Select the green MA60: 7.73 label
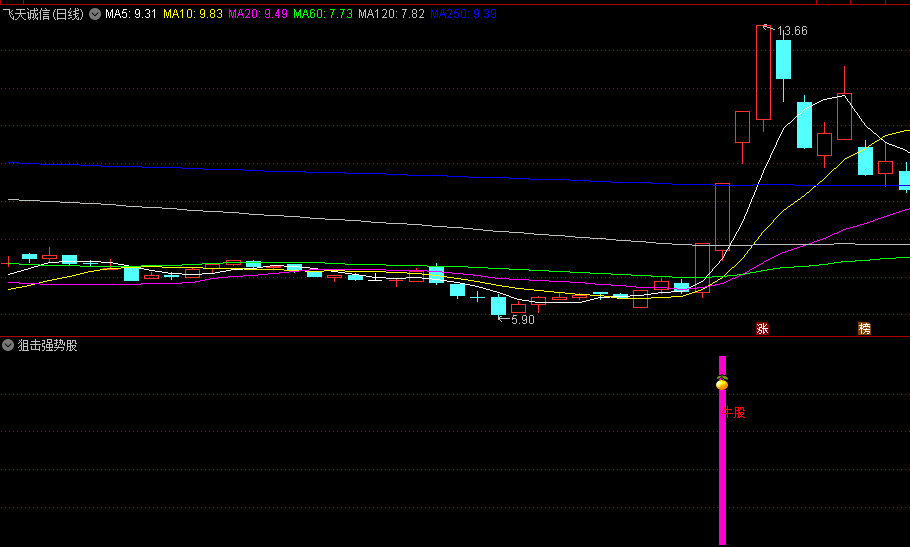This screenshot has width=910, height=547. [323, 14]
